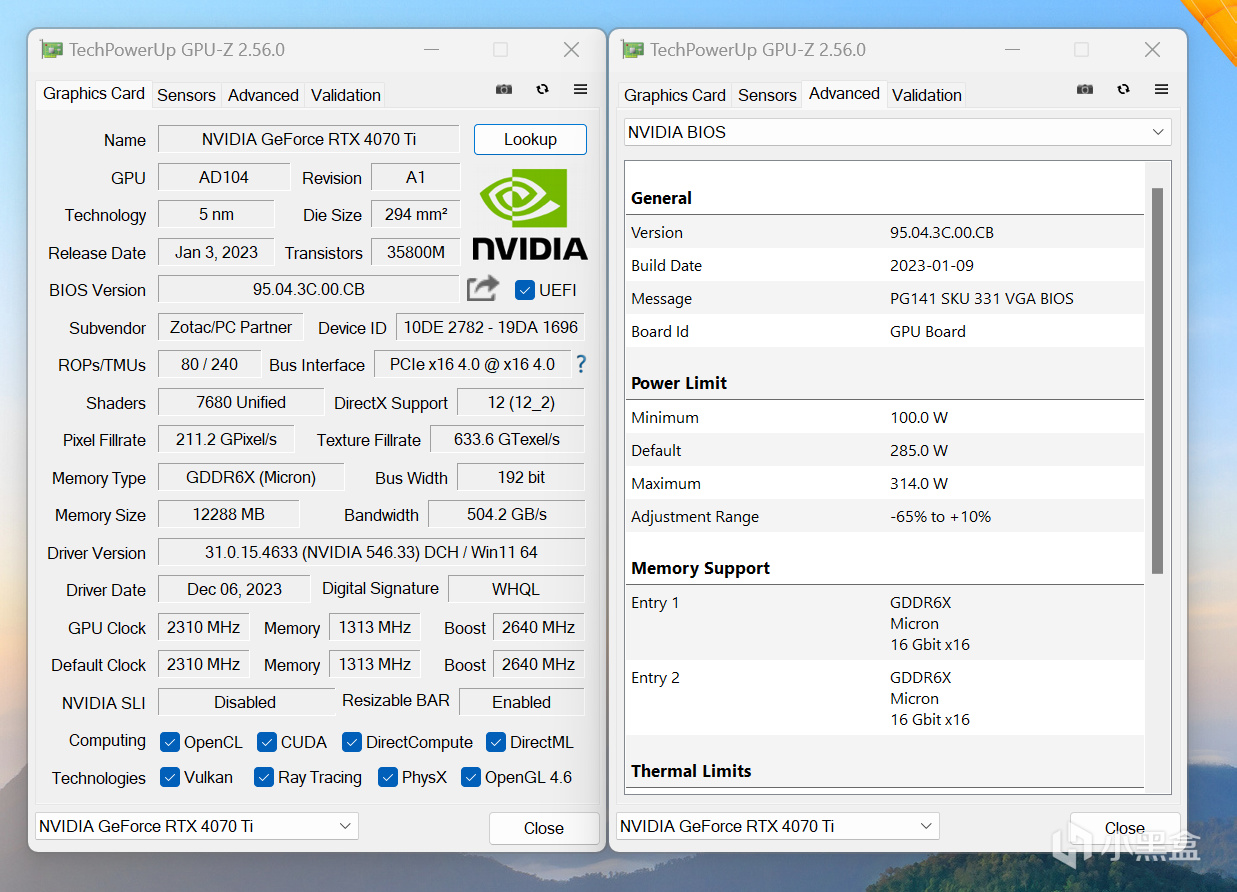Image resolution: width=1237 pixels, height=892 pixels.
Task: Click the refresh icon in left GPU-Z window
Action: [x=542, y=89]
